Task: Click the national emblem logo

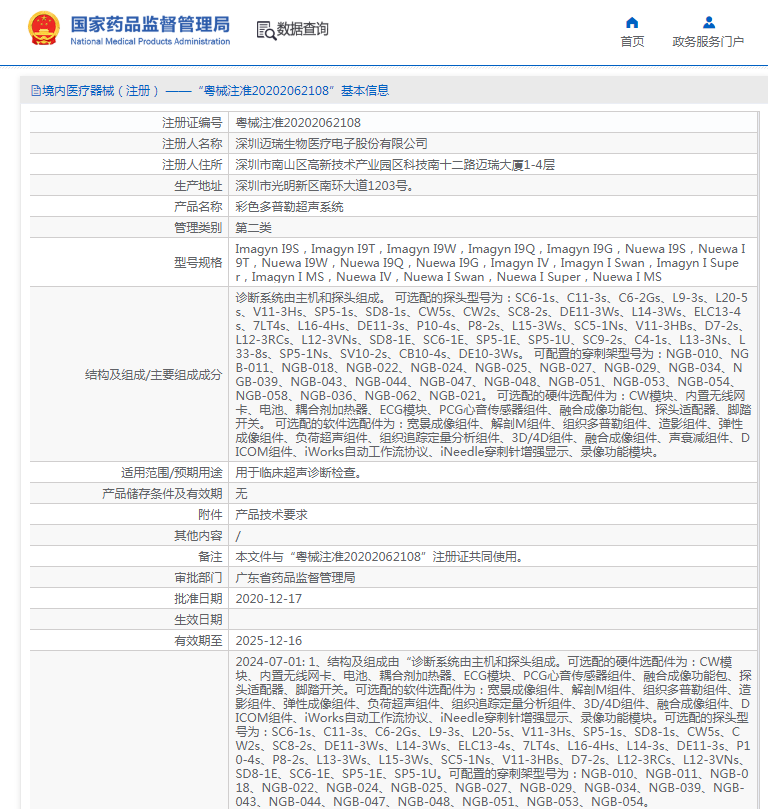Action: [43, 29]
